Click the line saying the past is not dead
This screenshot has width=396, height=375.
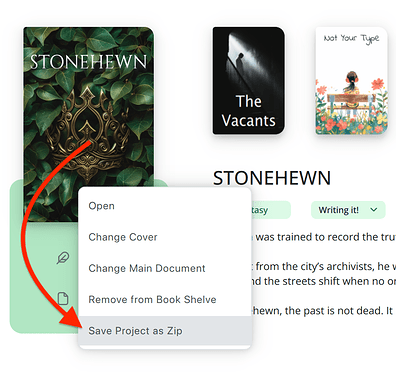tap(322, 311)
